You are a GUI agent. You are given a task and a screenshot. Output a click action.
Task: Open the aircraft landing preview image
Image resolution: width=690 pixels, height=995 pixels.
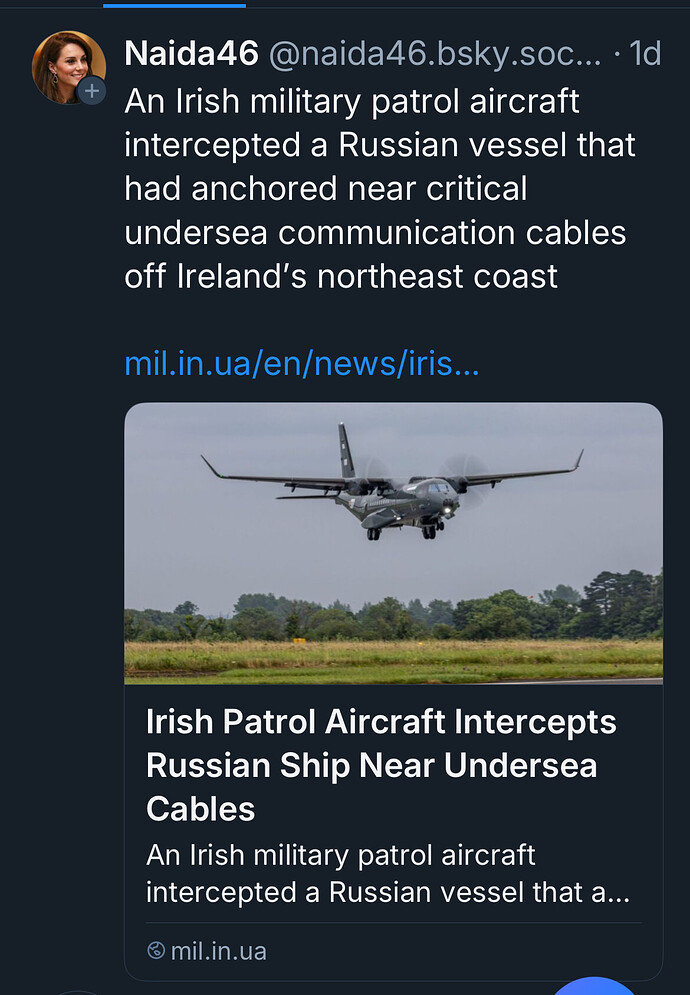[394, 543]
